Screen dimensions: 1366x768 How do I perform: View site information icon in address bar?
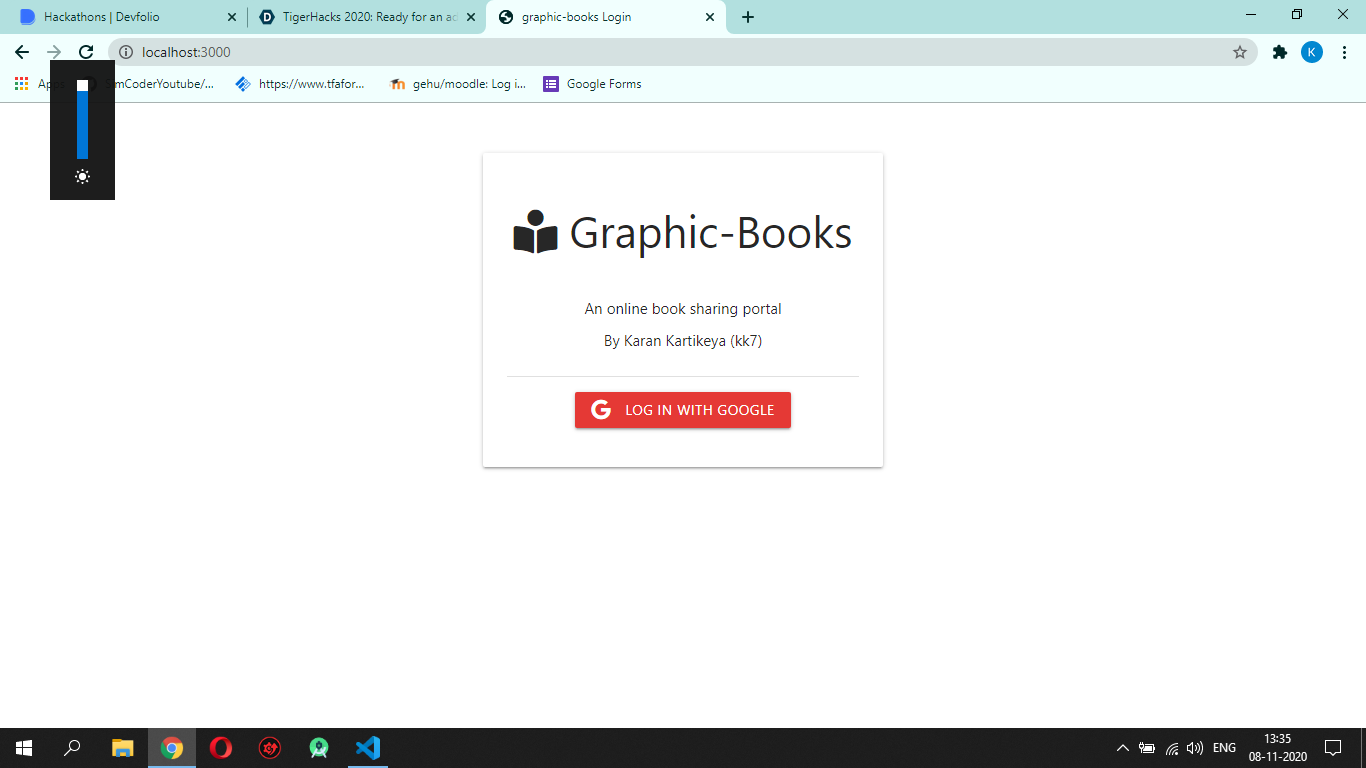(x=126, y=52)
